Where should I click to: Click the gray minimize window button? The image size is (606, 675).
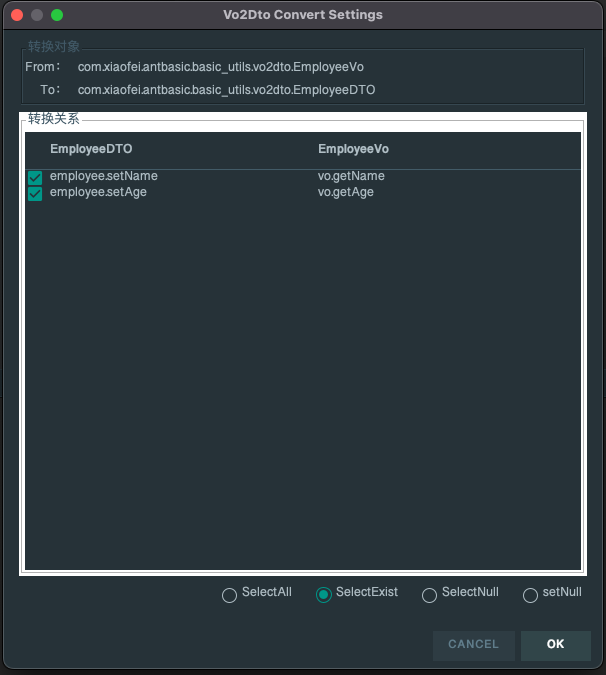pyautogui.click(x=37, y=15)
